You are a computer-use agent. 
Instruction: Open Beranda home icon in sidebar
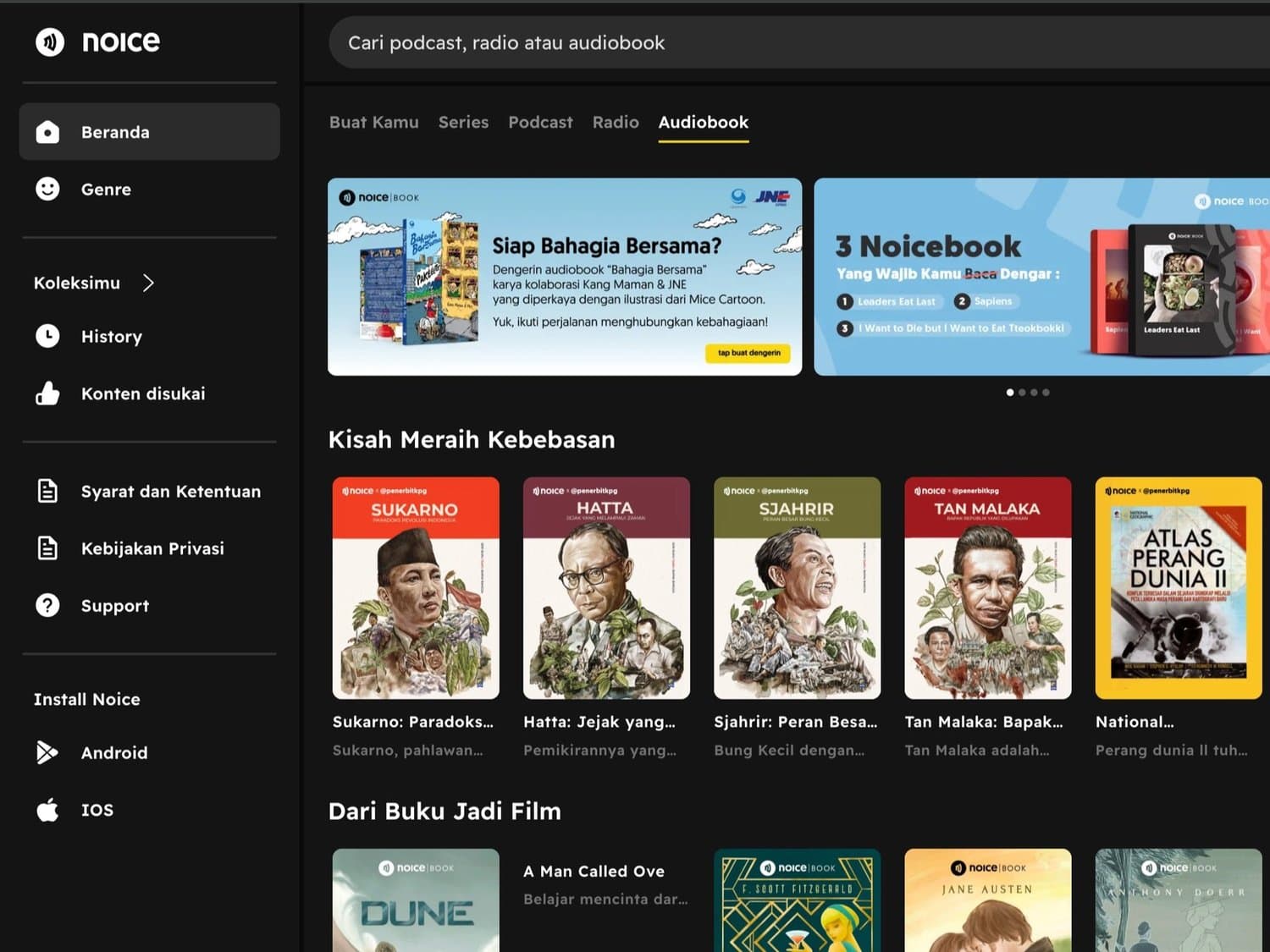tap(47, 132)
